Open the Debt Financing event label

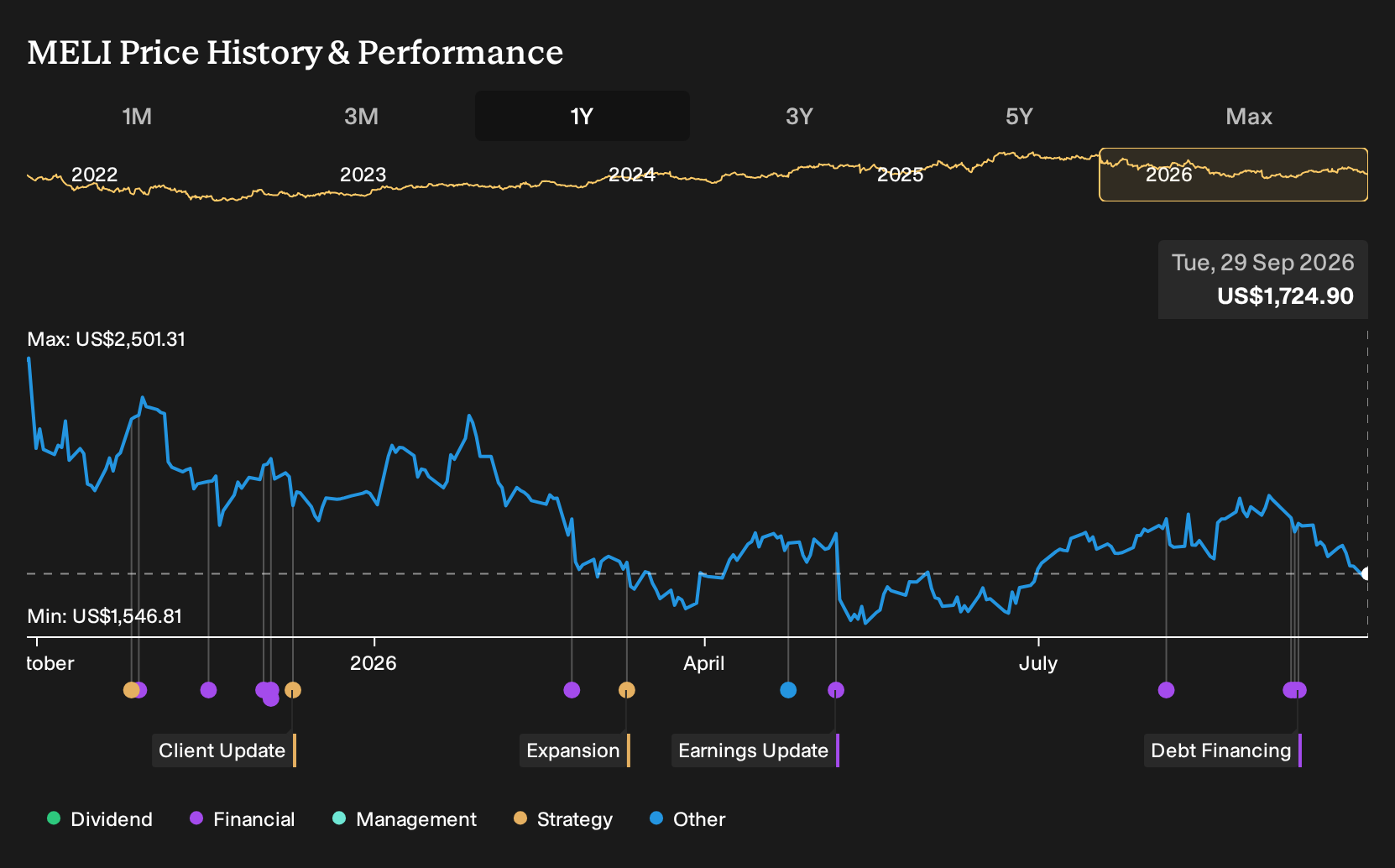click(x=1222, y=750)
